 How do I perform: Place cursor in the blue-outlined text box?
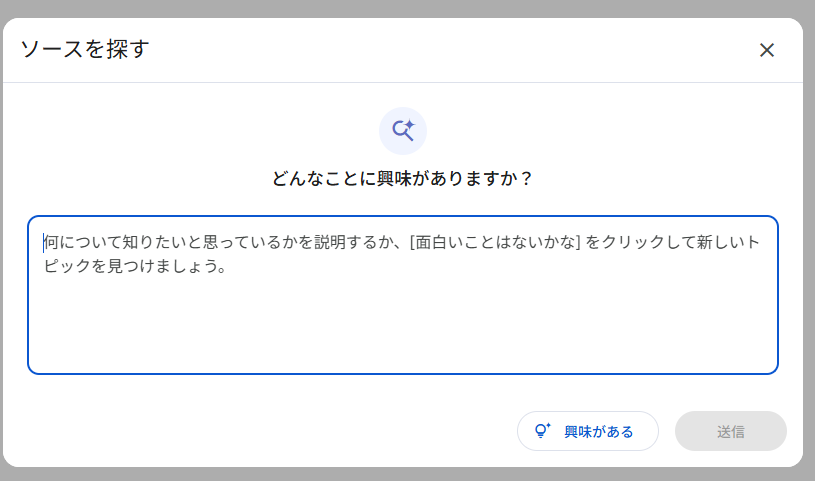pos(403,295)
